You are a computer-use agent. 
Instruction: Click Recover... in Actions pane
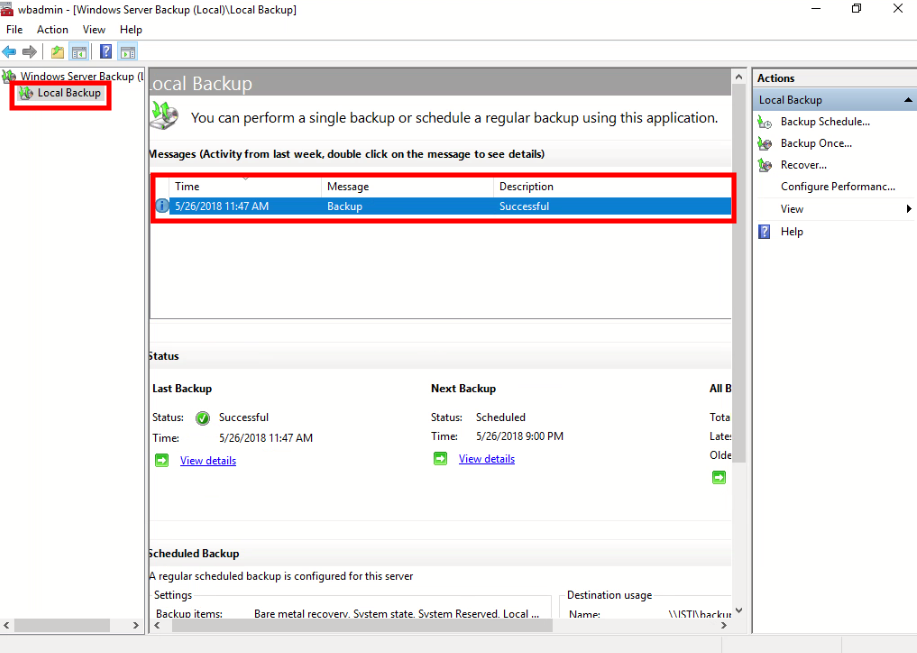804,165
